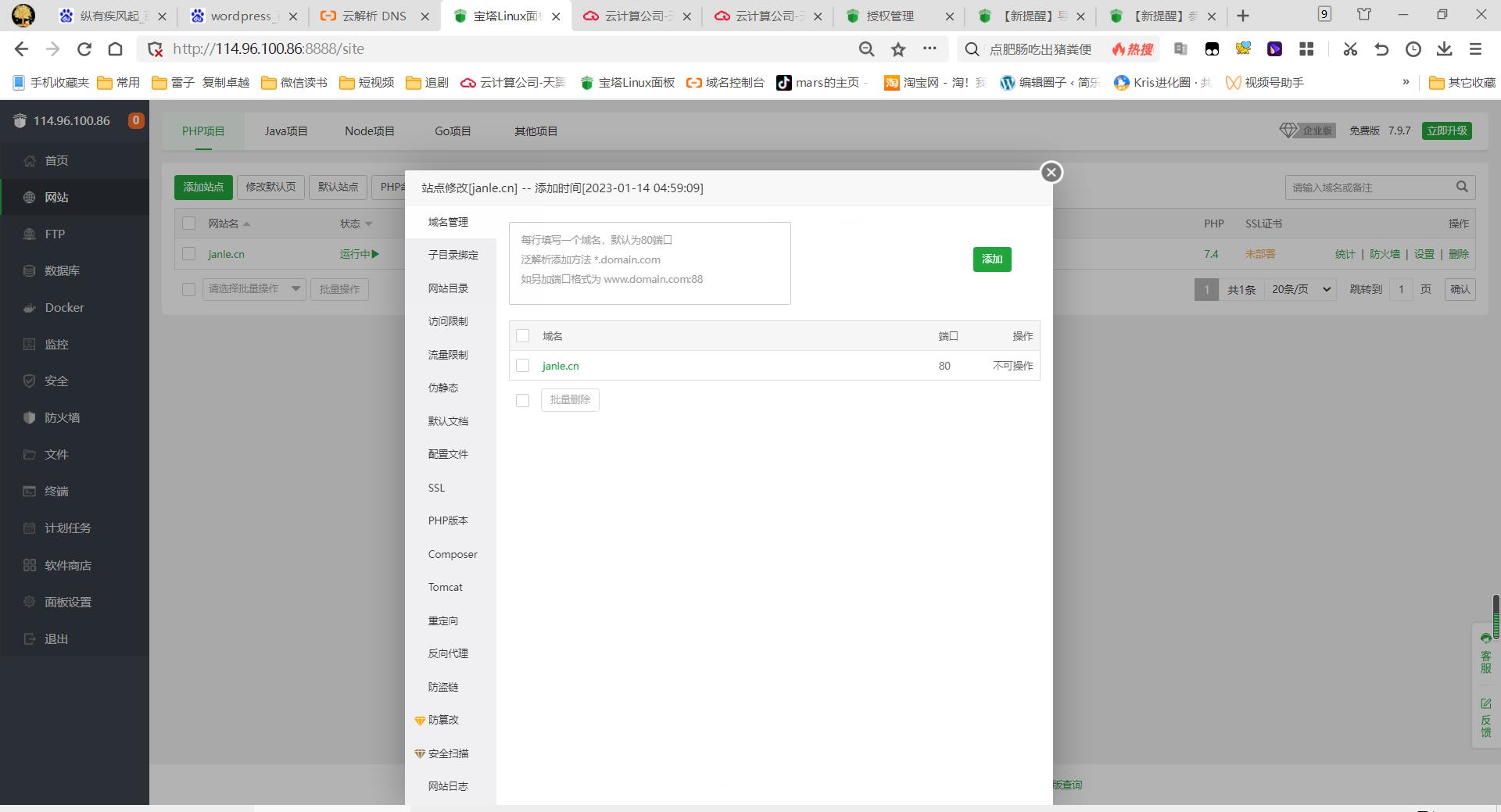Click the 立即升级 upgrade button
The width and height of the screenshot is (1501, 812).
[x=1446, y=131]
